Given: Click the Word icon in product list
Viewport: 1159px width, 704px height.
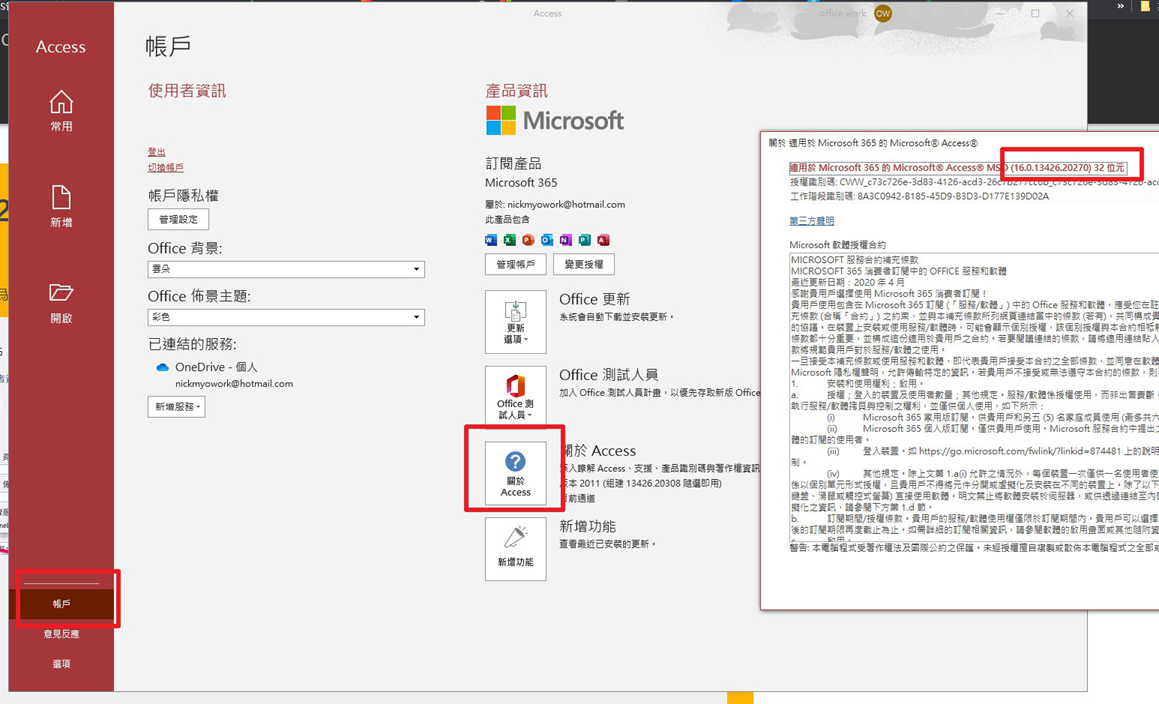Looking at the screenshot, I should (491, 240).
